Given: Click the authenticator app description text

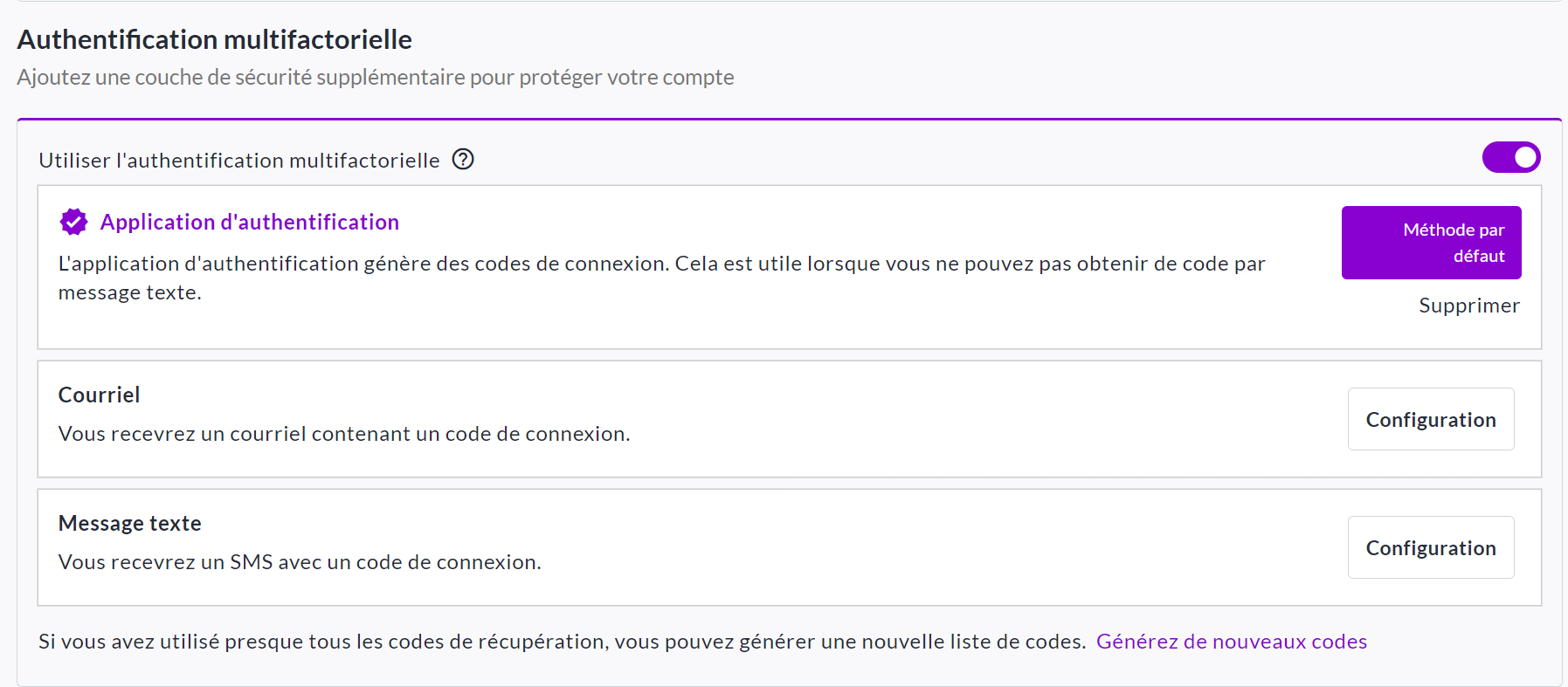Looking at the screenshot, I should pos(661,264).
